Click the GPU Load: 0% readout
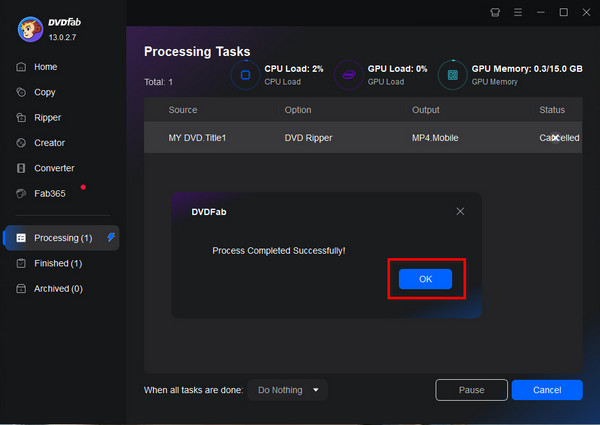The height and width of the screenshot is (425, 600). (398, 69)
